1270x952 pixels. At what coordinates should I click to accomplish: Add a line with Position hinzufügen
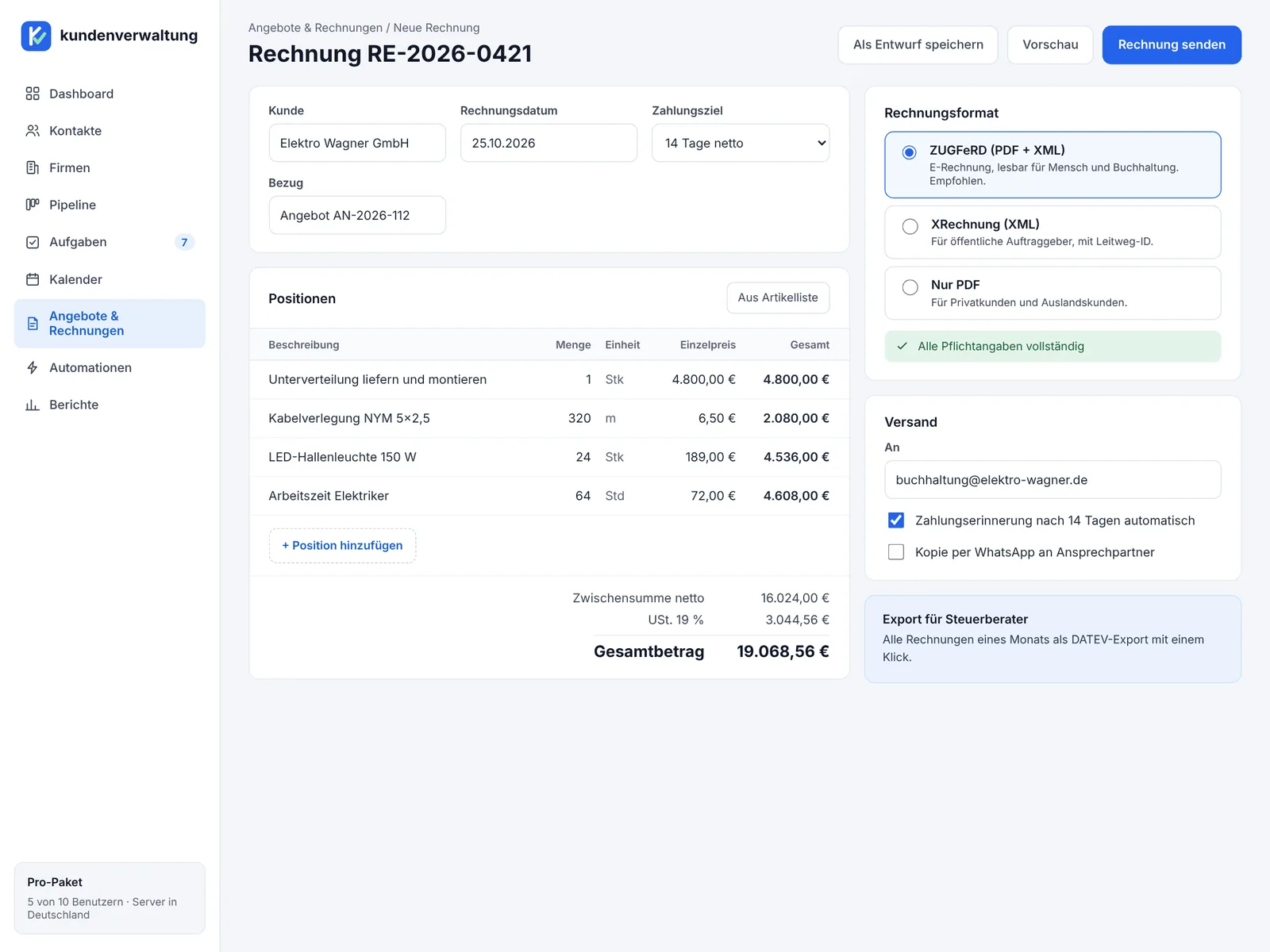(342, 546)
